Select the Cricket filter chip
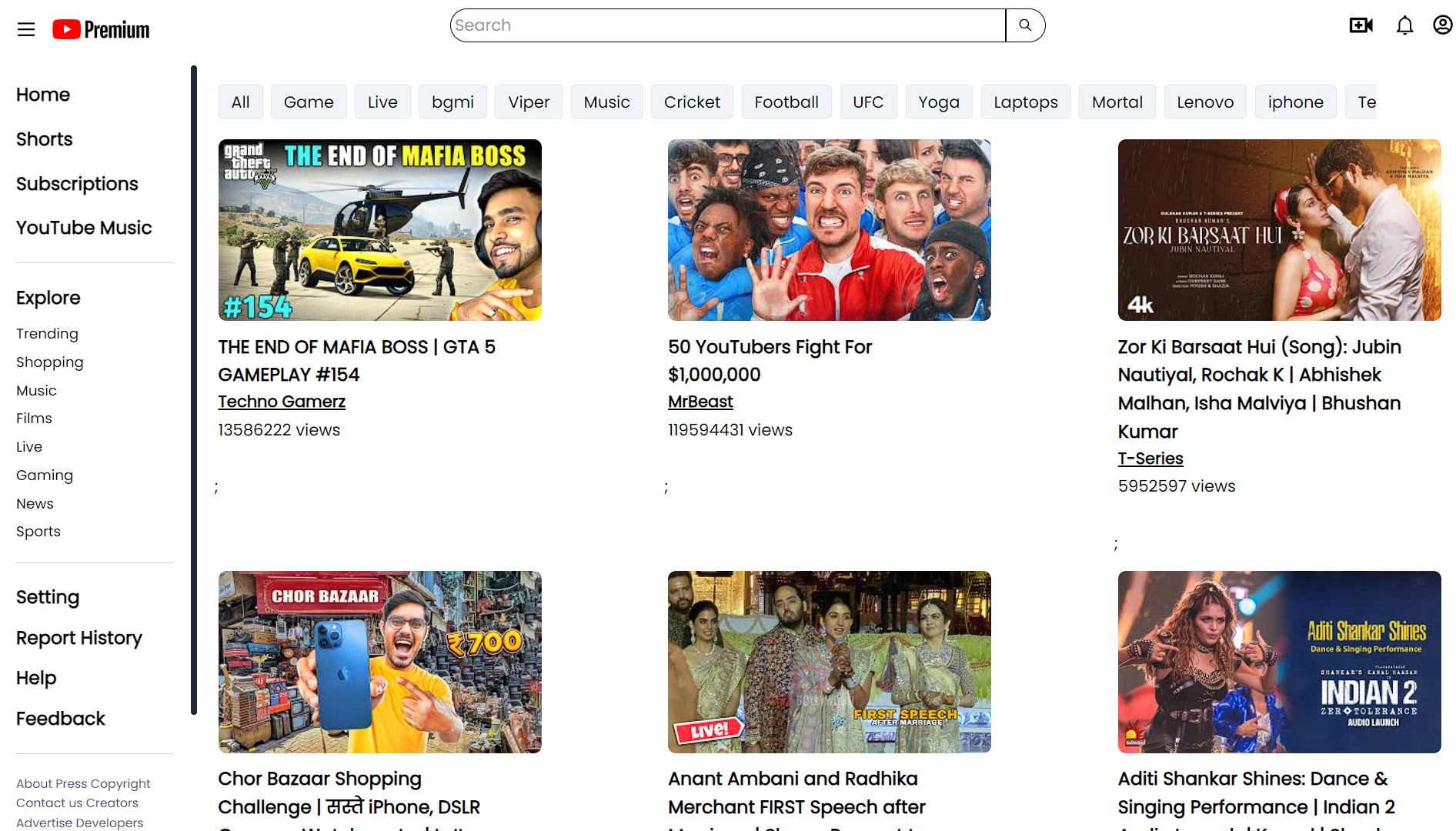This screenshot has width=1456, height=831. (x=692, y=102)
